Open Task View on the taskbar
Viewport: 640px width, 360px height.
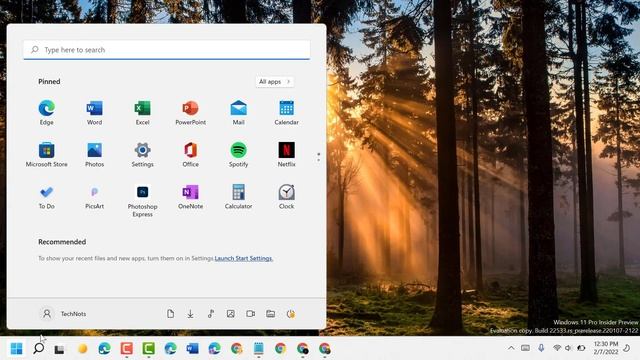(60, 349)
